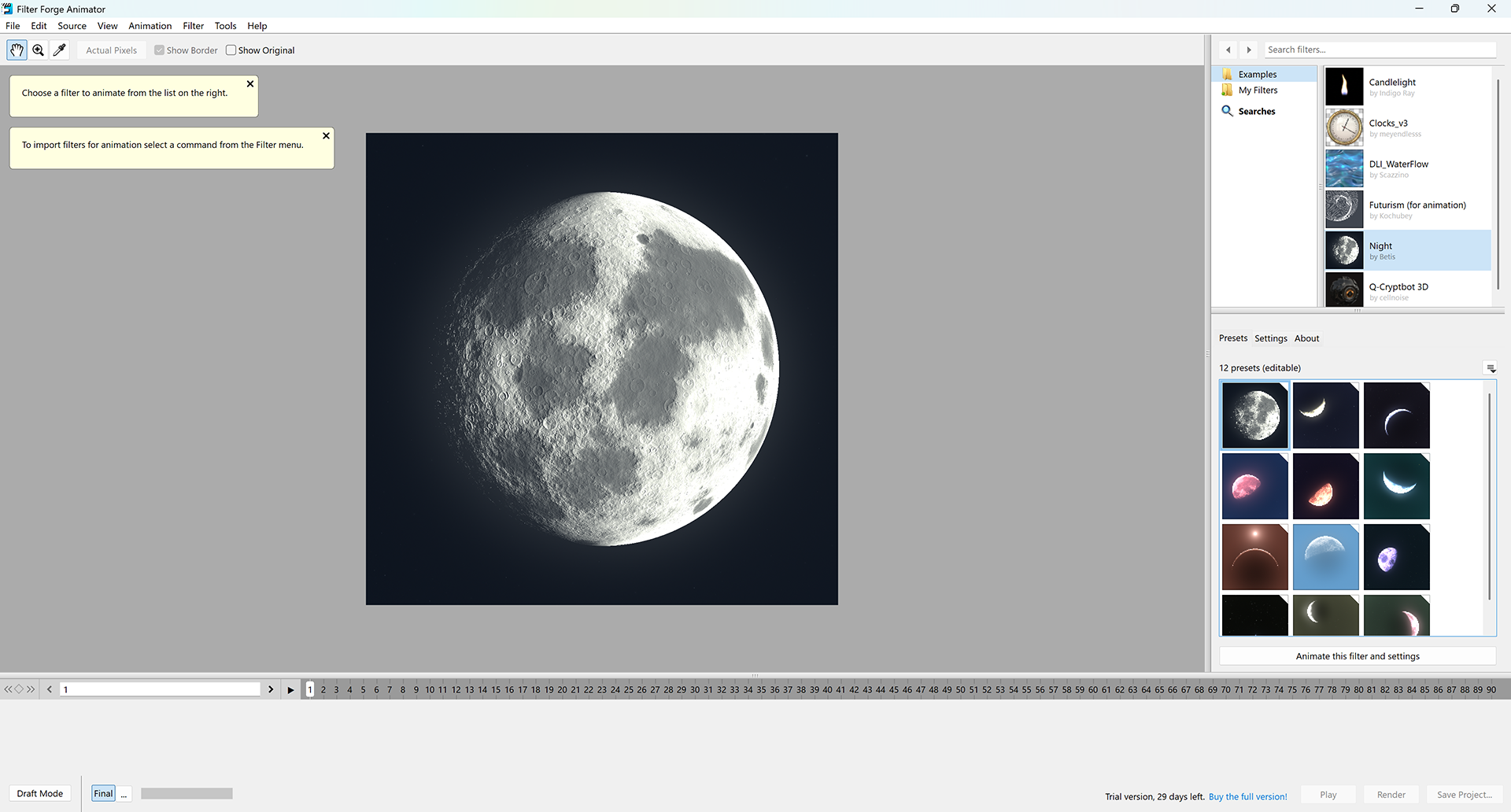This screenshot has width=1511, height=812.
Task: Go forward with filter browser right arrow
Action: click(1248, 50)
